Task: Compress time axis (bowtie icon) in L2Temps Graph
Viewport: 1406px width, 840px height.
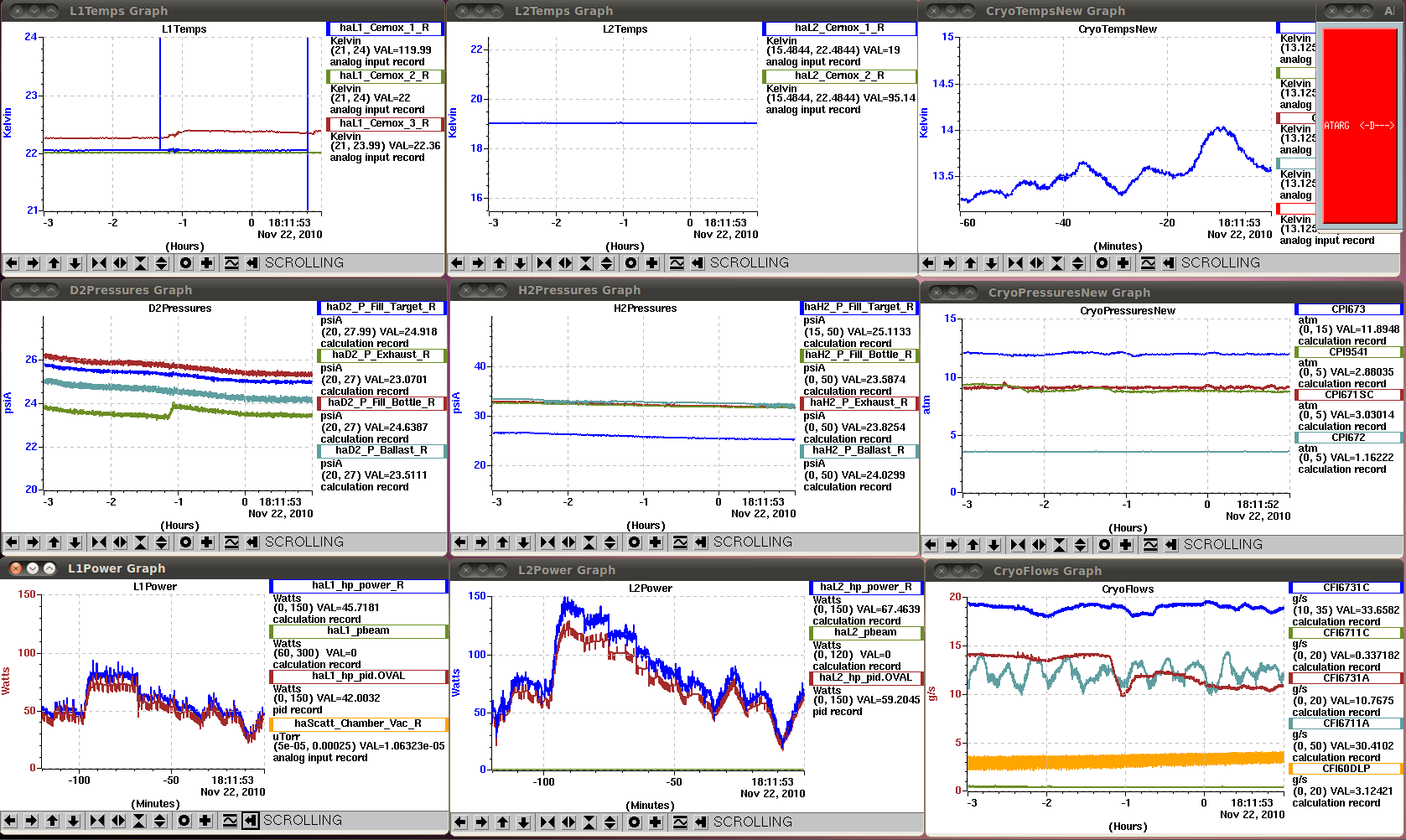Action: 544,263
